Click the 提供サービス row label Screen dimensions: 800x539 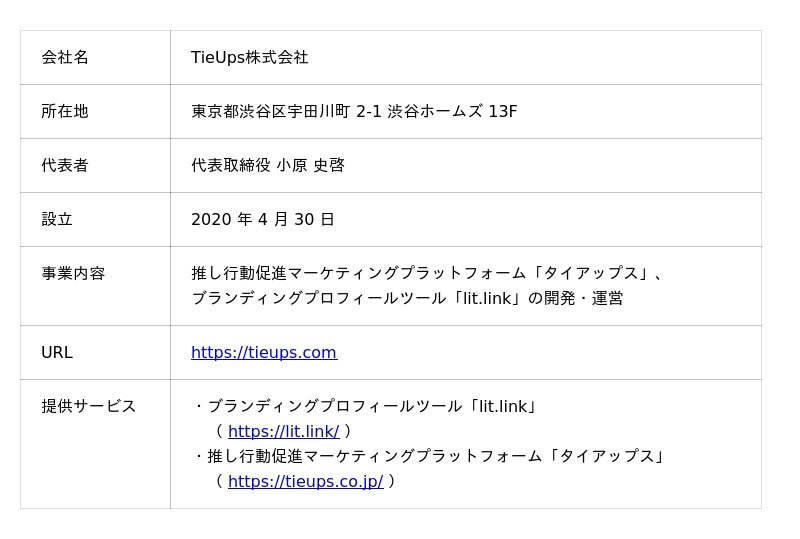coord(89,406)
